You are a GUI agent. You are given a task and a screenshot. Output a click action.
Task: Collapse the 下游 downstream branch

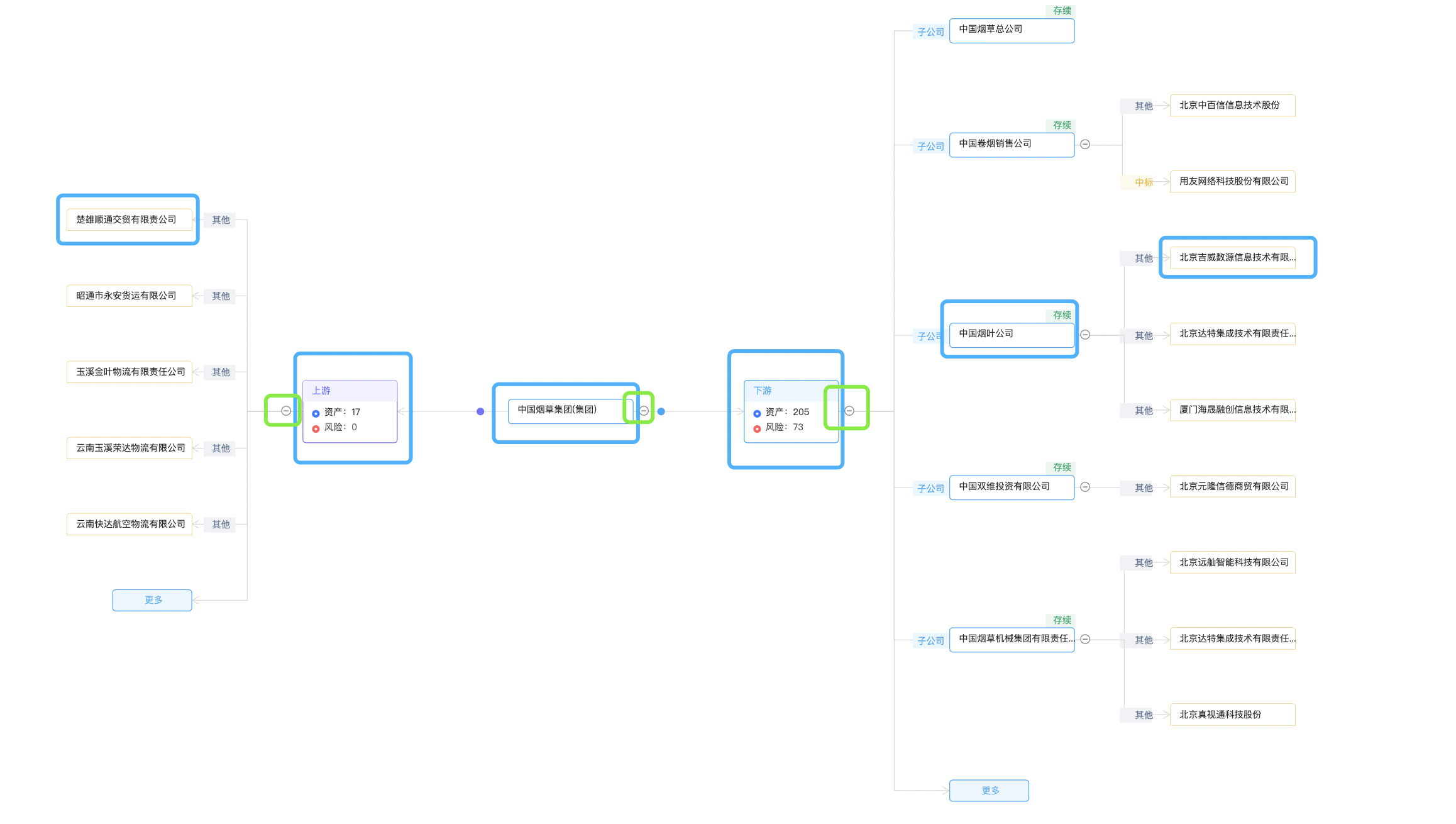[x=849, y=411]
